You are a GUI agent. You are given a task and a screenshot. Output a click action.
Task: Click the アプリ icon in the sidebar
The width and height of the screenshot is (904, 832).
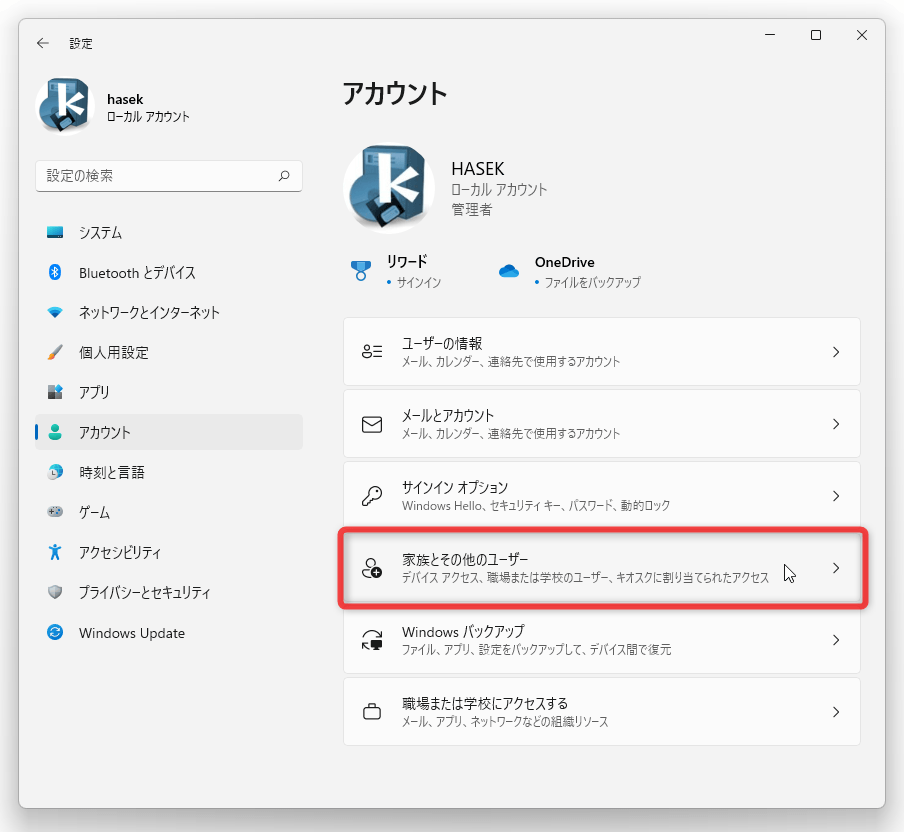[x=55, y=392]
